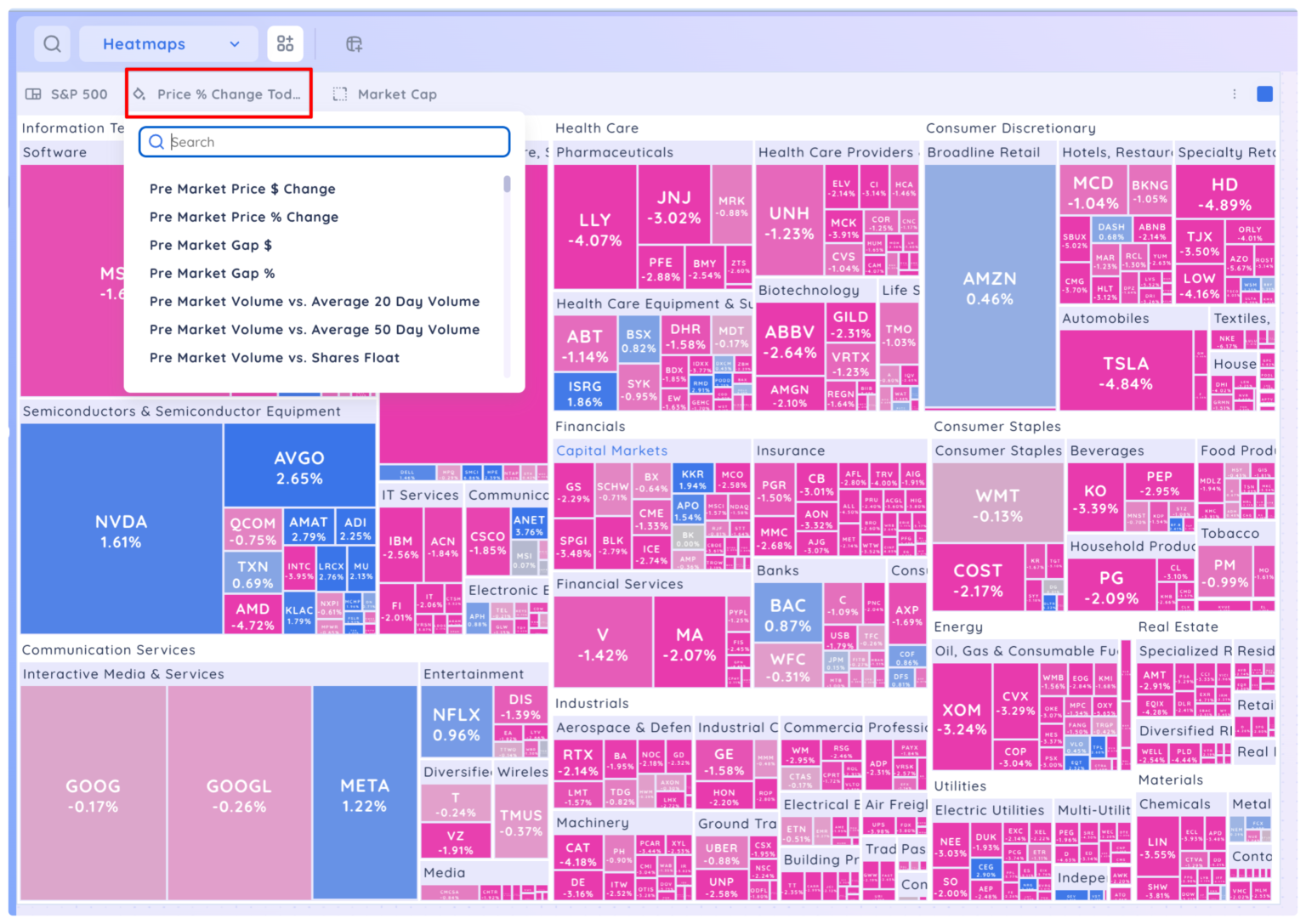
Task: Click the dashed-square icon beside Market Cap
Action: click(x=339, y=94)
